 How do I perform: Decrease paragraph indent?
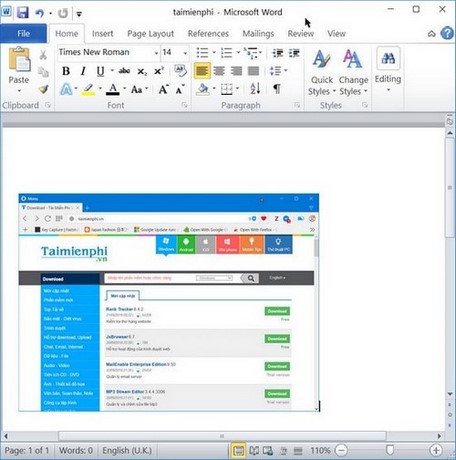tap(277, 53)
